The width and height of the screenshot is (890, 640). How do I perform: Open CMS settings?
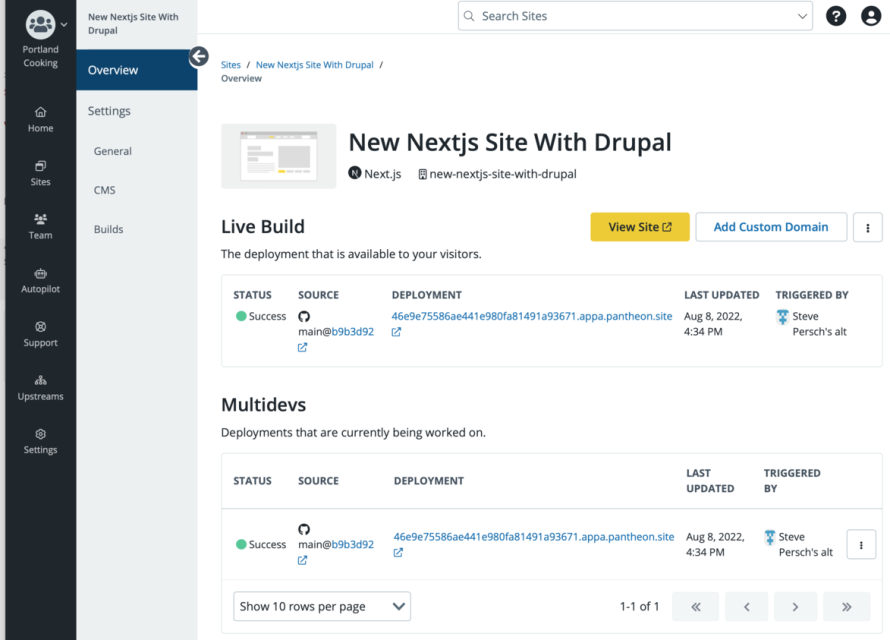tap(104, 190)
